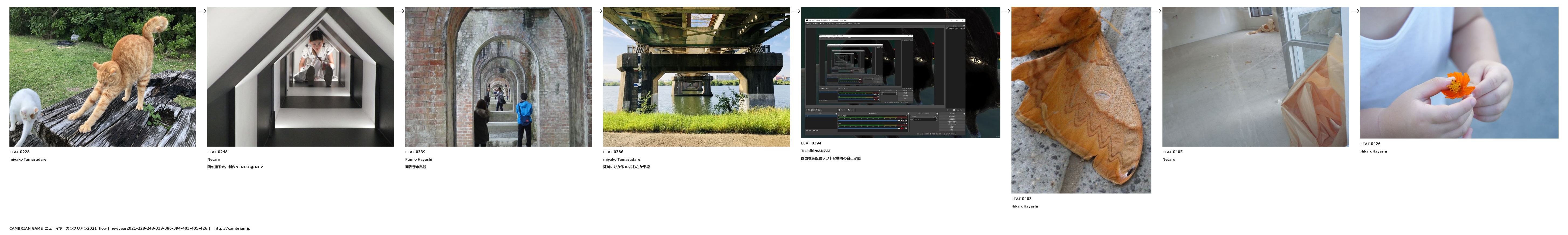Click 'HikaruHayashi' under LEAF 0426
This screenshot has height=235, width=1568.
click(x=1374, y=152)
